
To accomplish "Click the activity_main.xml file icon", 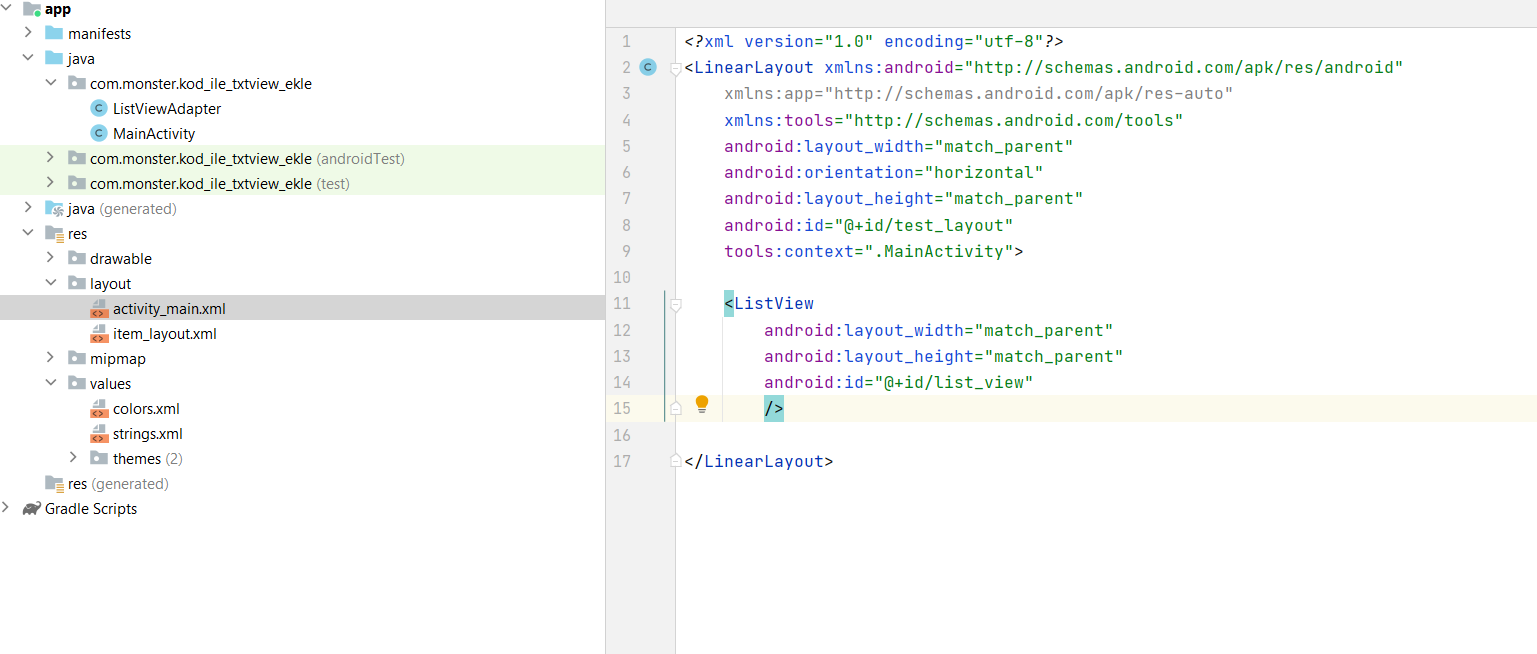I will pos(98,308).
